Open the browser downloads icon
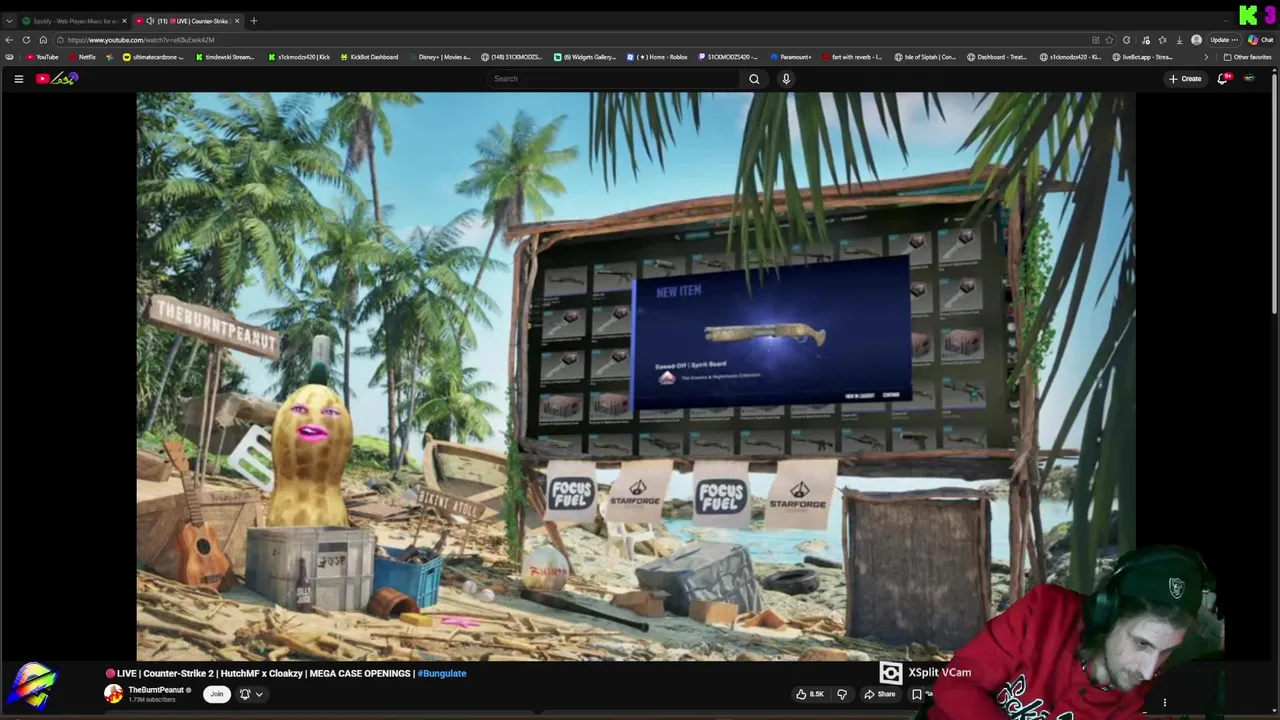The width and height of the screenshot is (1280, 720). (x=1180, y=40)
